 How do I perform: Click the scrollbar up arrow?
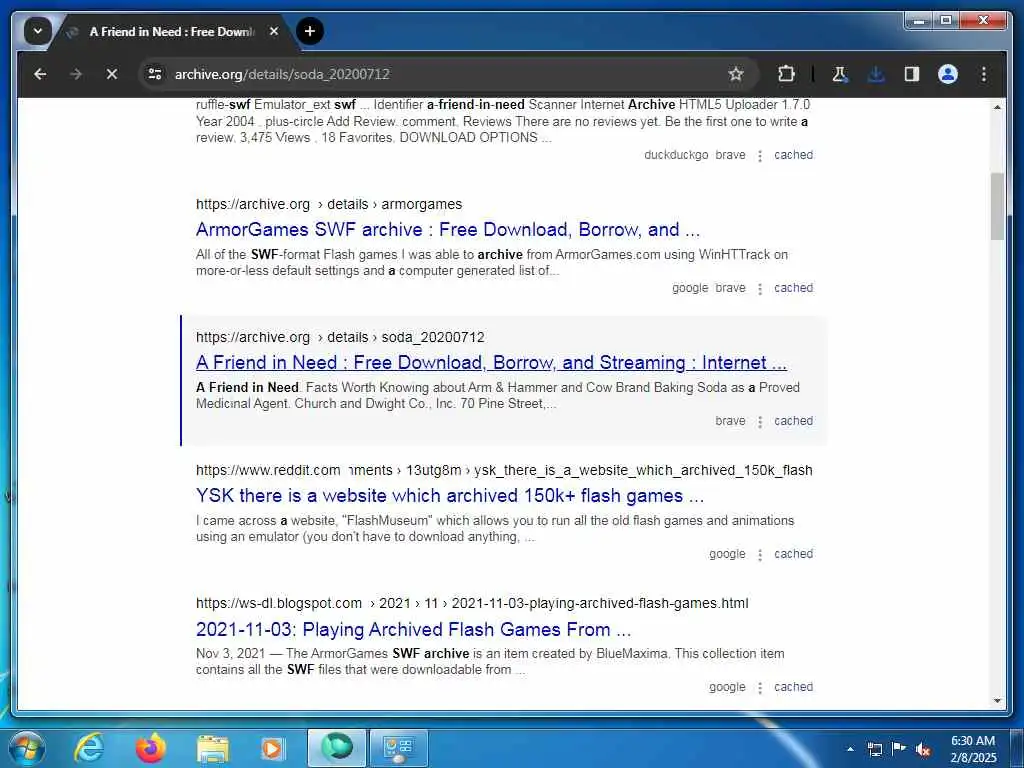click(997, 106)
